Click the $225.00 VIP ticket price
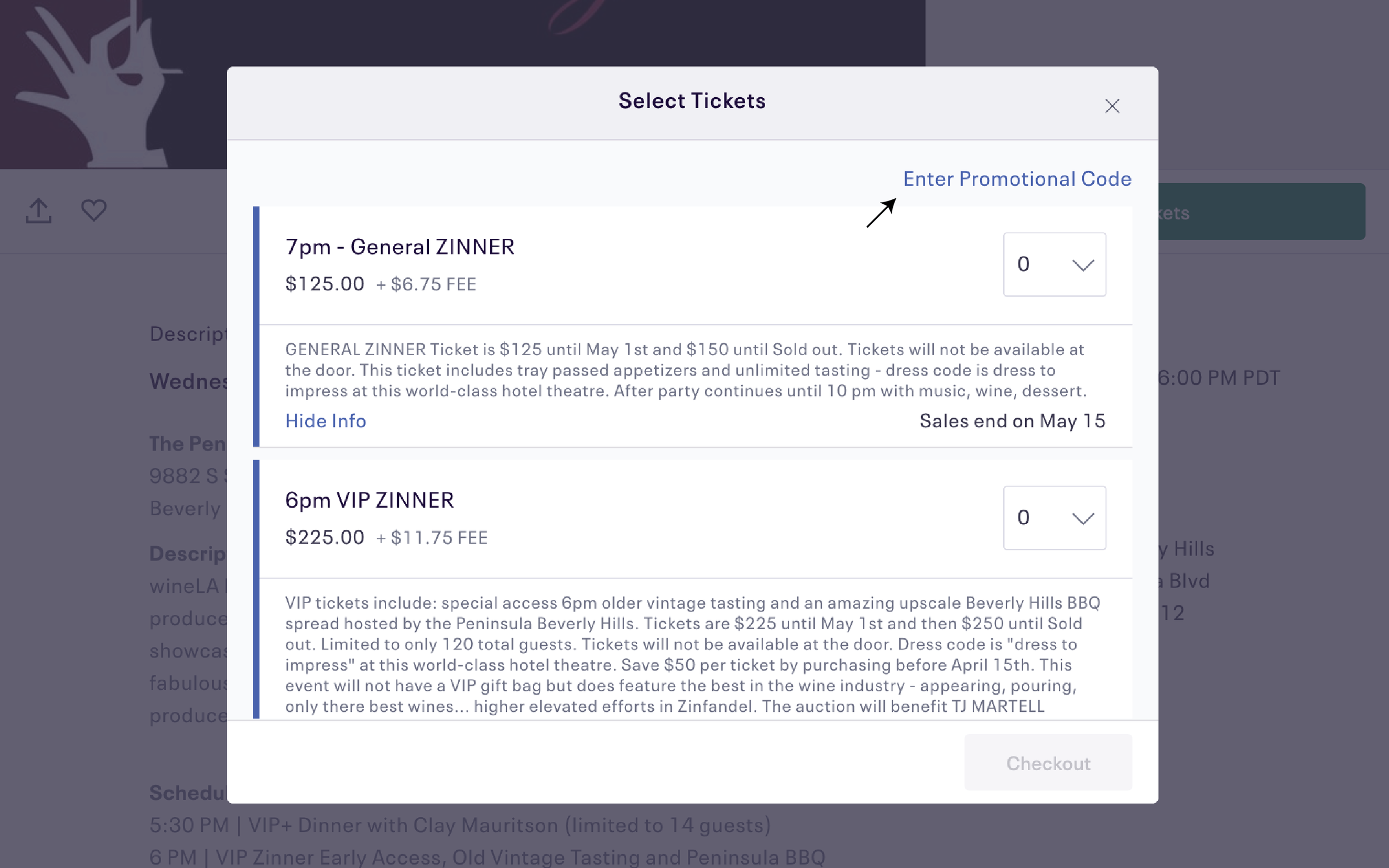This screenshot has height=868, width=1389. click(324, 538)
